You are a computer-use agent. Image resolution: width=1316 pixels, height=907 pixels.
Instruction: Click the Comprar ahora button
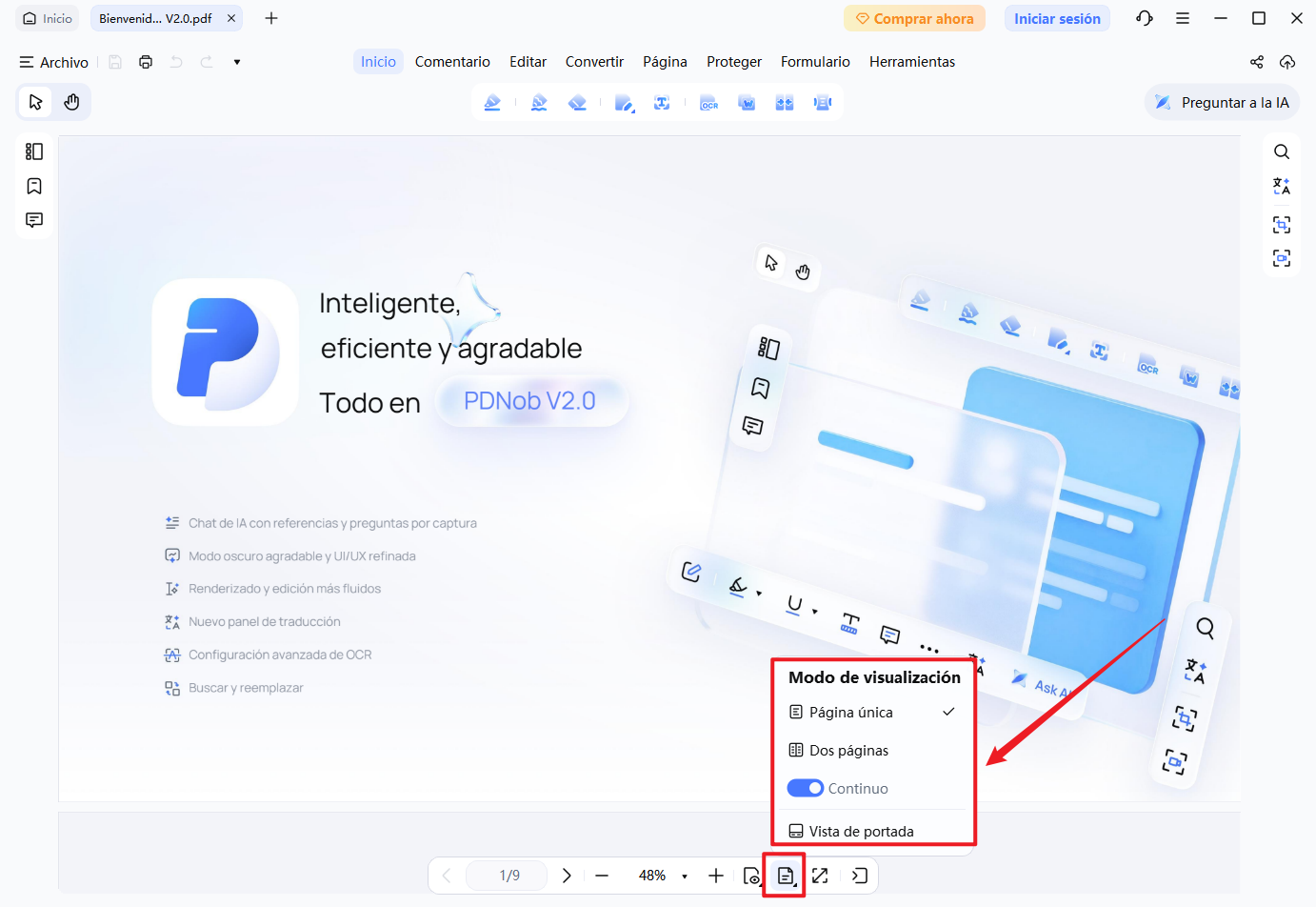914,18
